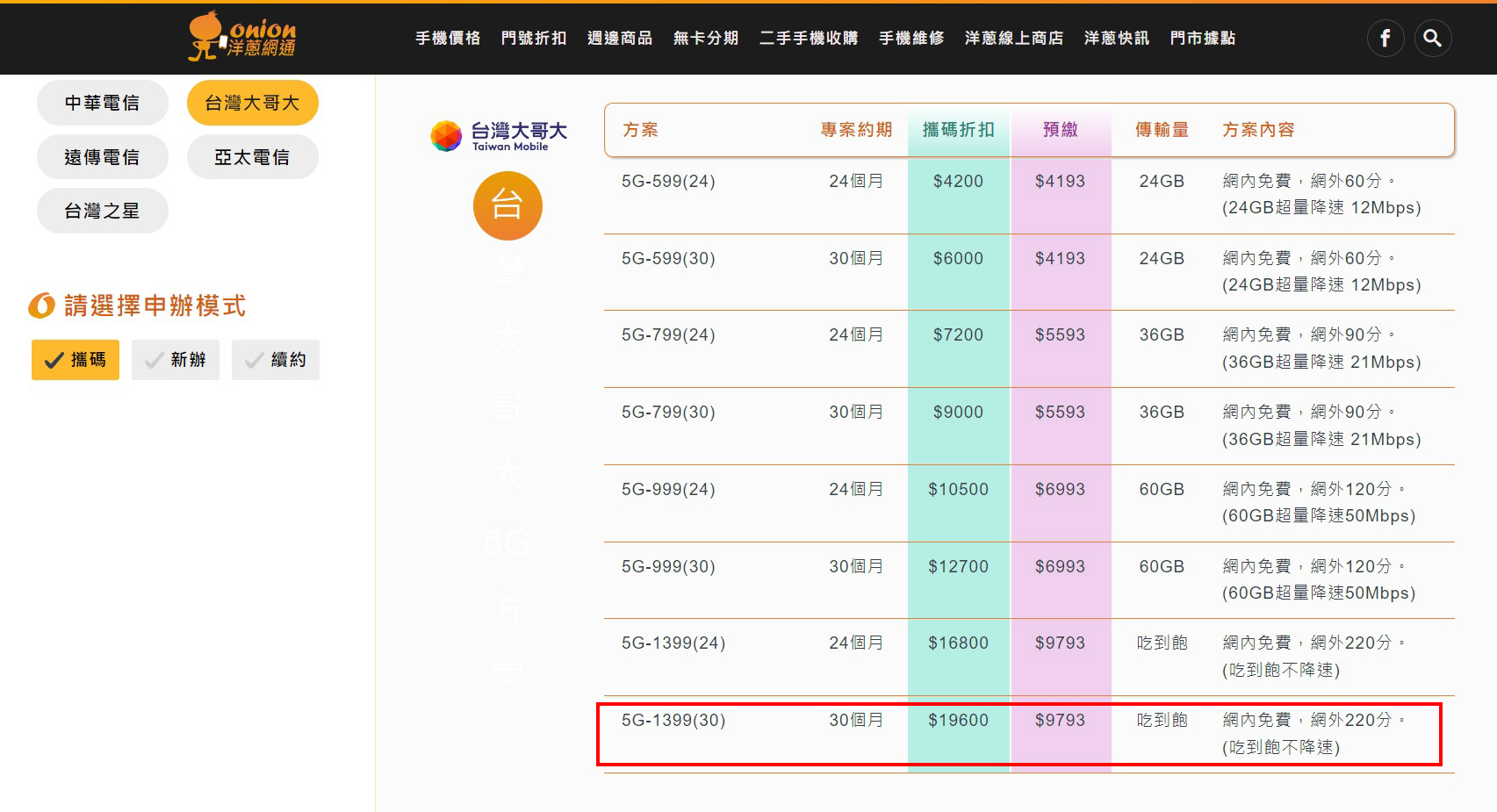The width and height of the screenshot is (1497, 812).
Task: Click the $7200 discount value
Action: 958,334
